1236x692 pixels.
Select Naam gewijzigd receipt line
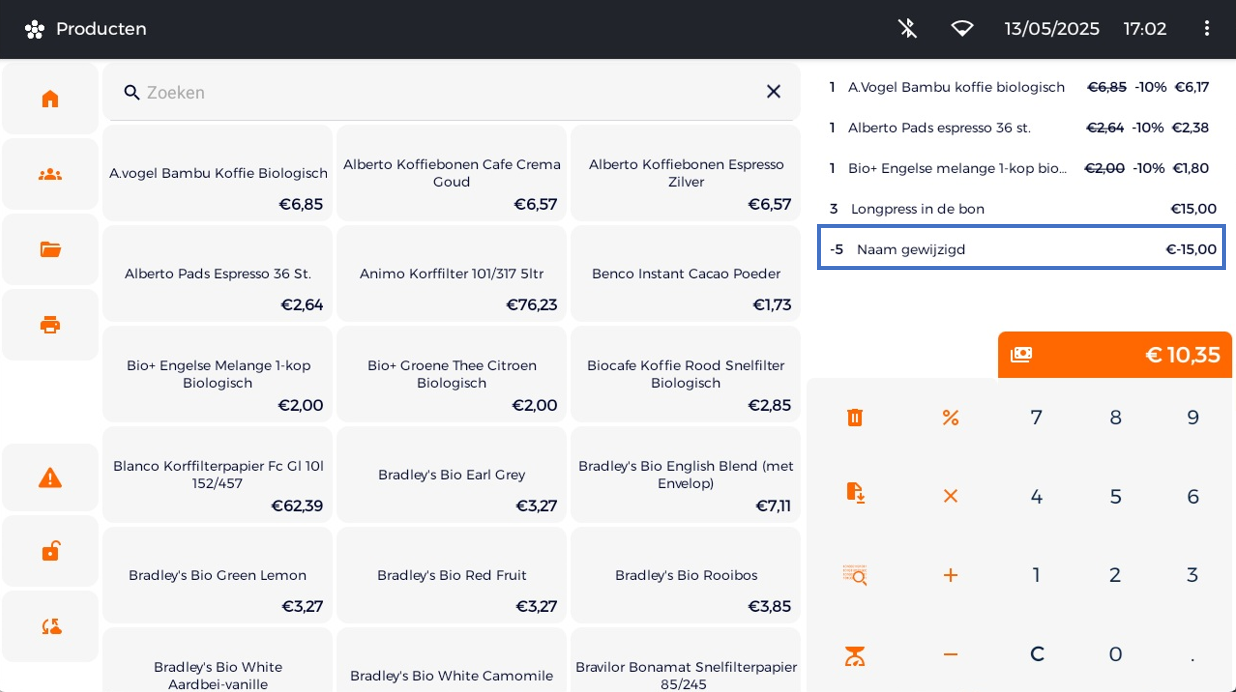click(x=1021, y=248)
